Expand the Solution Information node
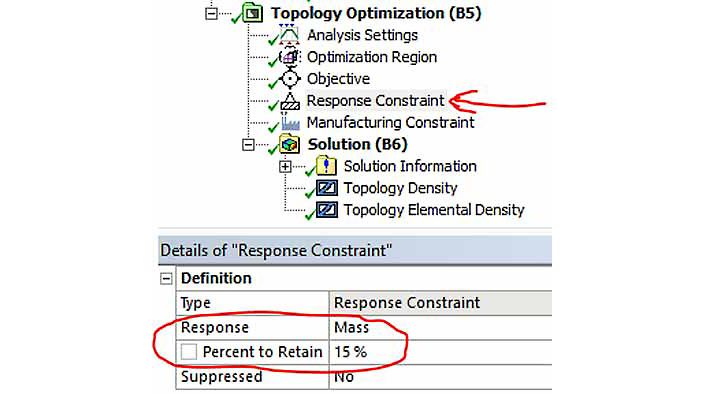Screen dimensions: 704x394 pos(285,166)
